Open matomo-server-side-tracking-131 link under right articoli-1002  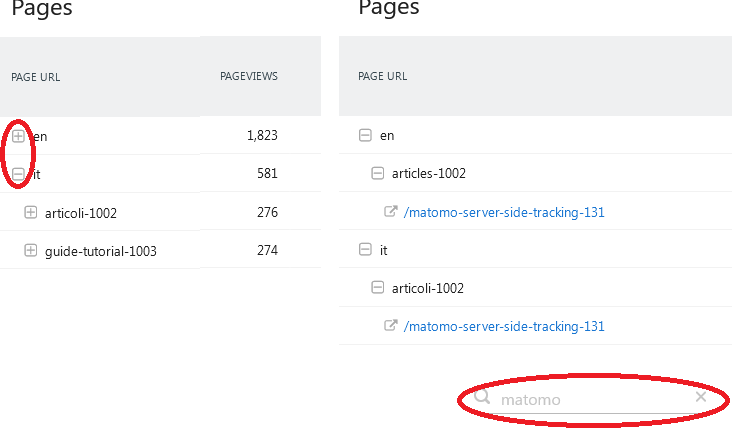[504, 326]
